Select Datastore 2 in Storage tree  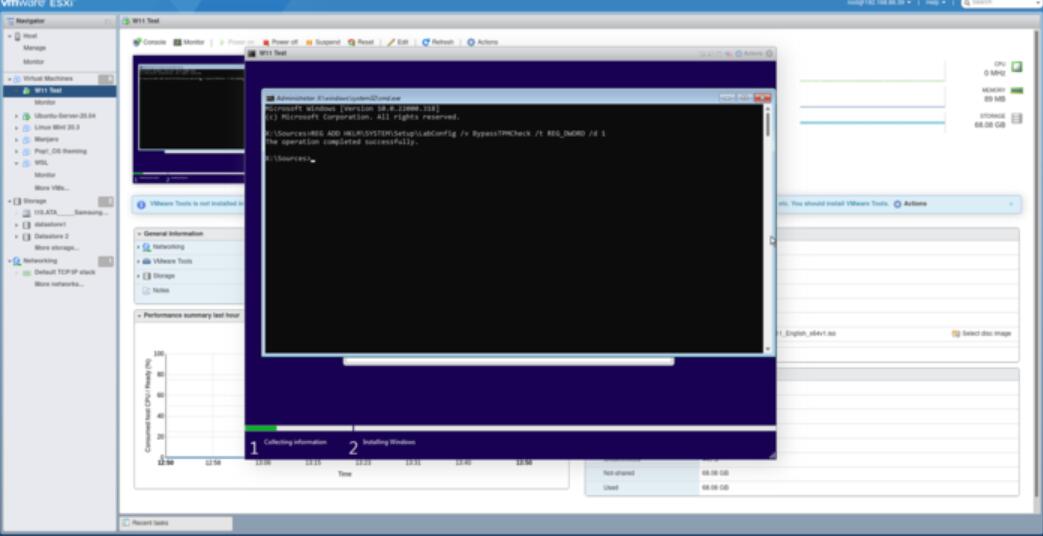click(x=51, y=236)
